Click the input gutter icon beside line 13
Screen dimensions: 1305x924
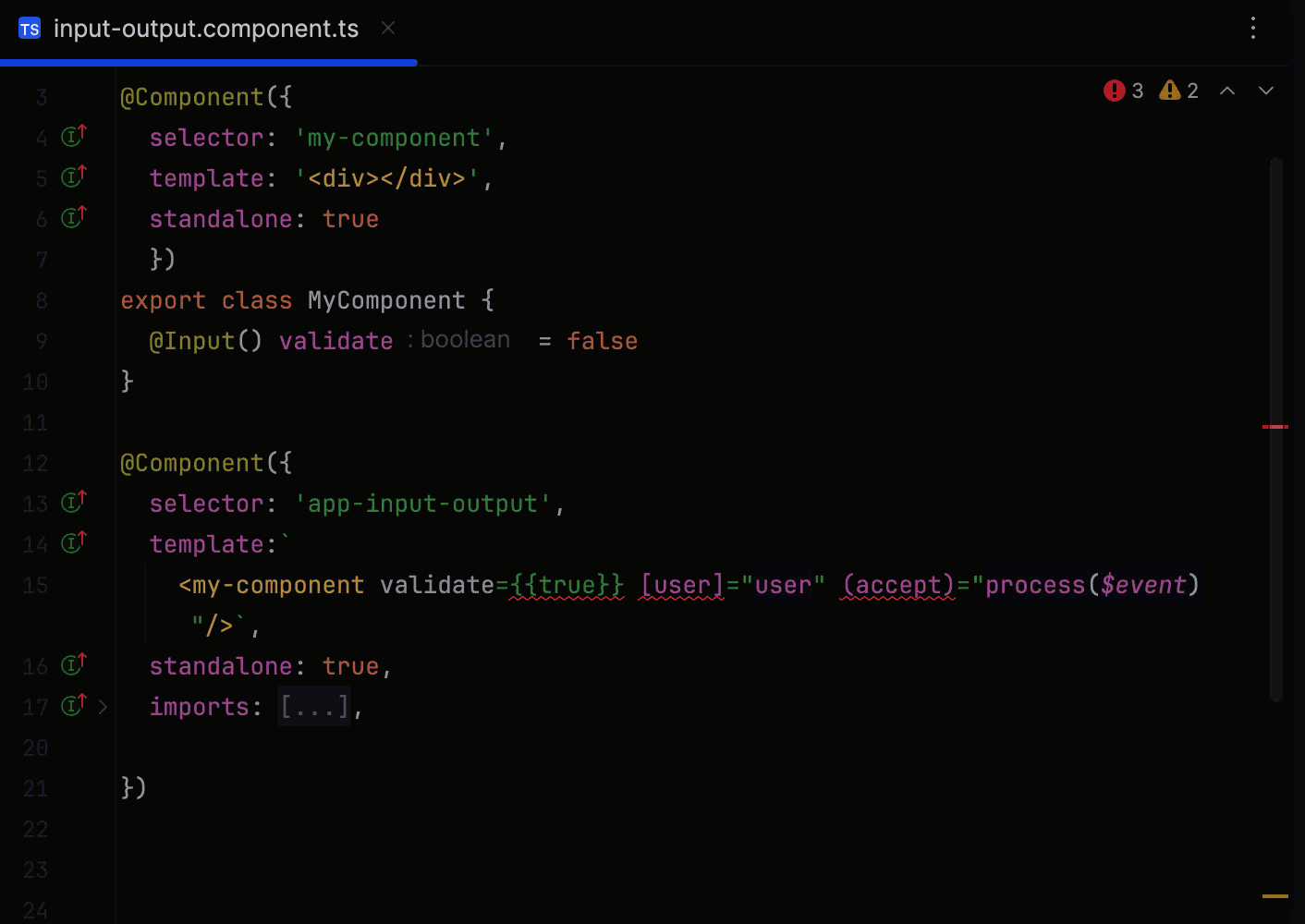coord(72,501)
